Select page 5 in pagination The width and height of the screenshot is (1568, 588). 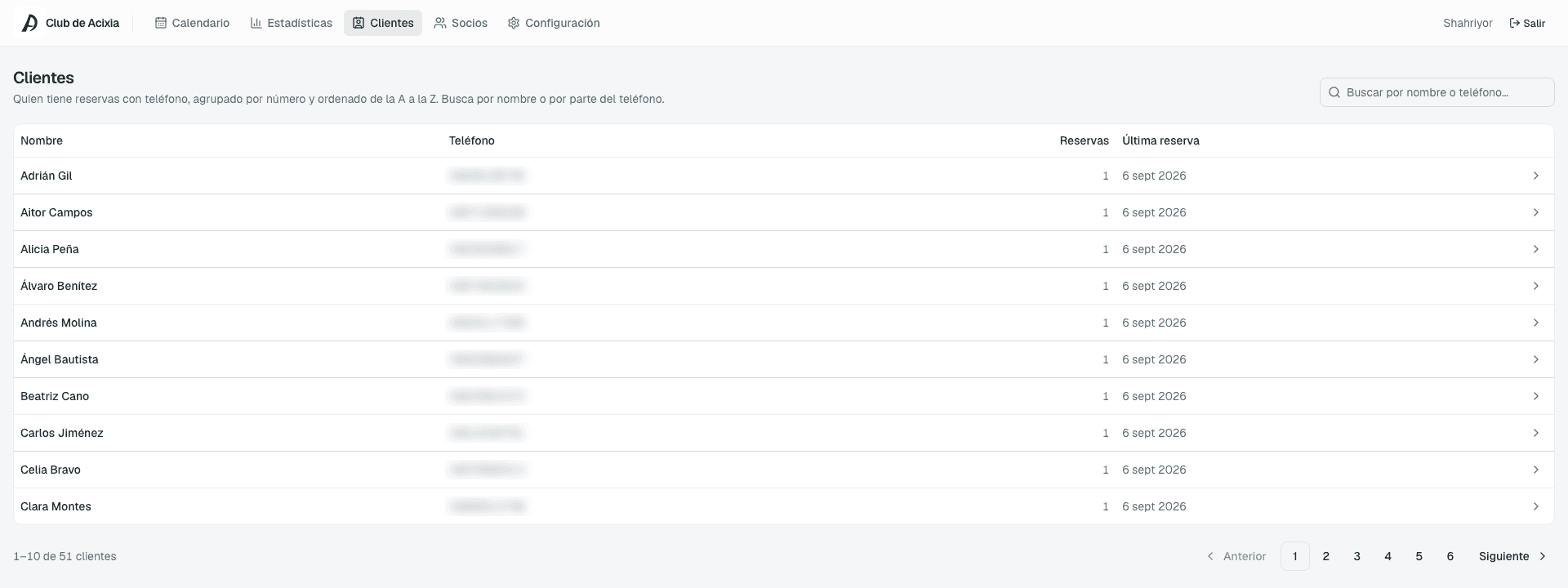(1419, 556)
